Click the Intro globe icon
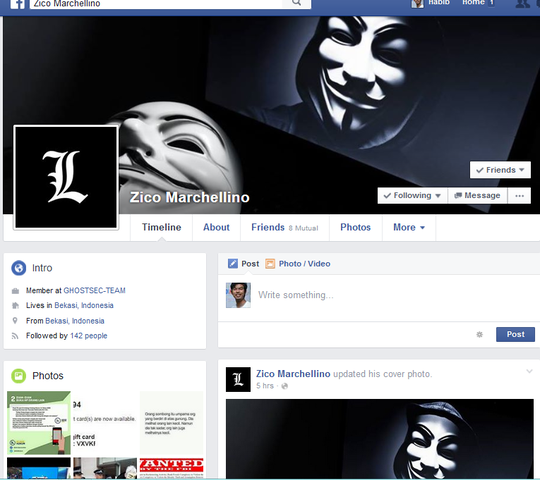 click(x=19, y=268)
